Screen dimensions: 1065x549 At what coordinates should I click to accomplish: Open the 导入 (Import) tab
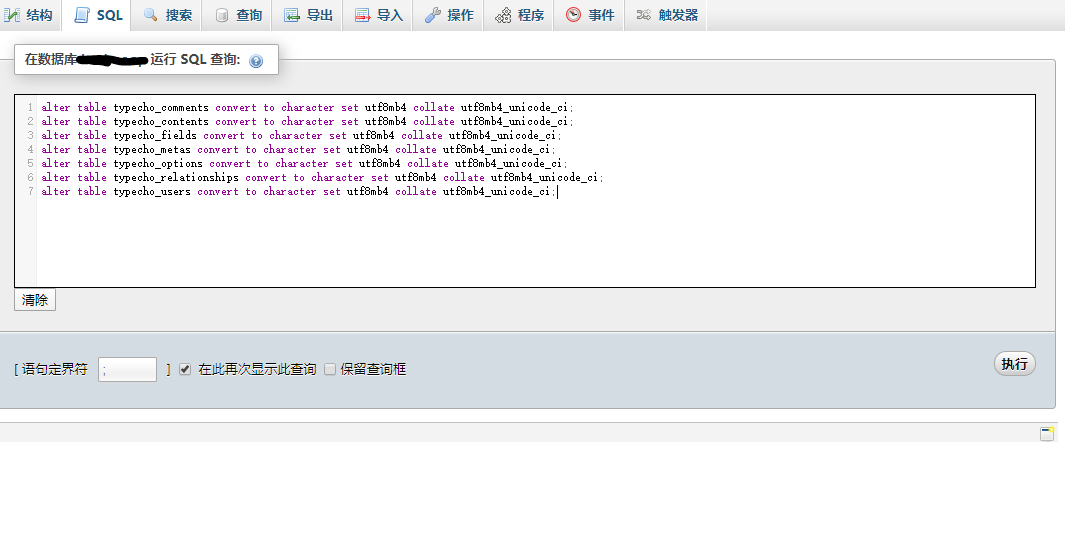point(378,15)
